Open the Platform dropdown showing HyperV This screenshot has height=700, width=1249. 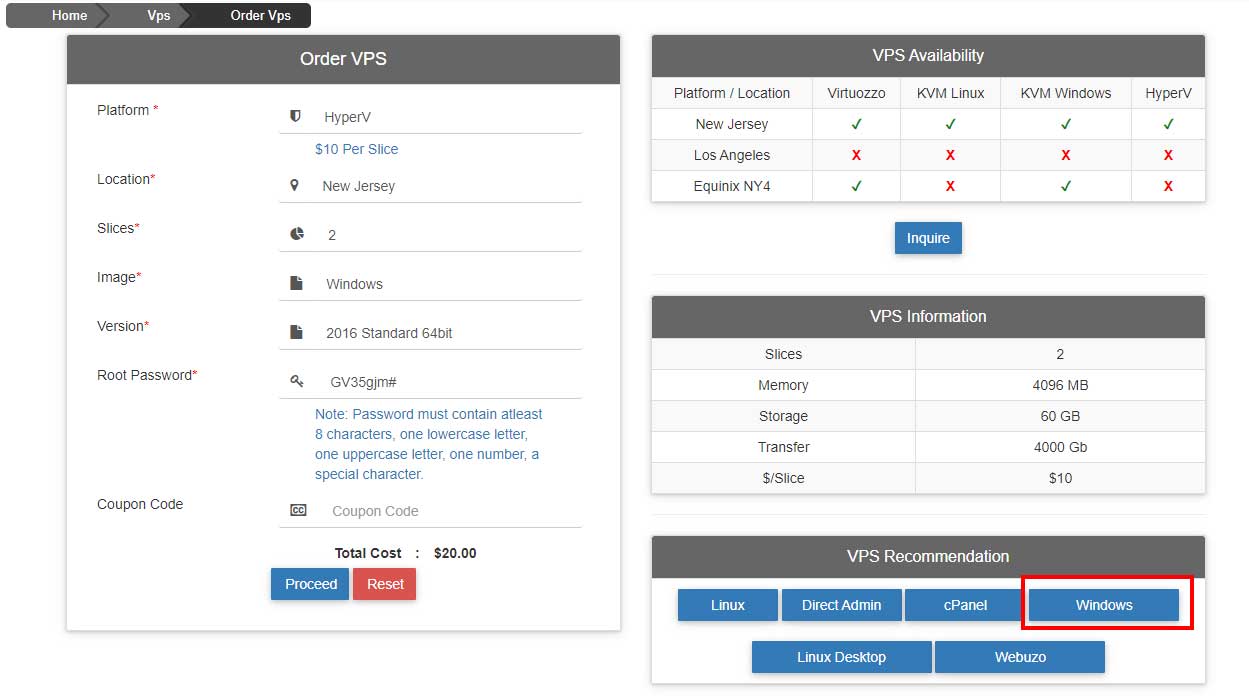[447, 117]
